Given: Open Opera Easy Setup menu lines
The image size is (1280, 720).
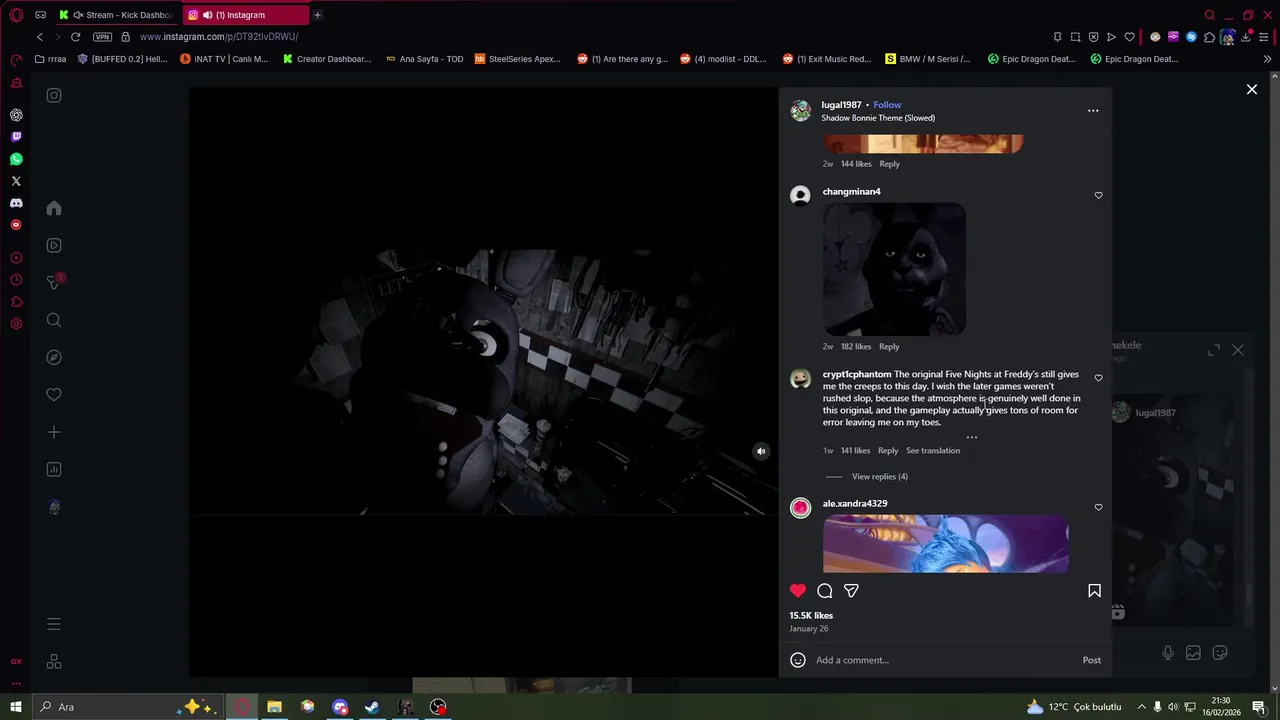Looking at the screenshot, I should [1264, 37].
